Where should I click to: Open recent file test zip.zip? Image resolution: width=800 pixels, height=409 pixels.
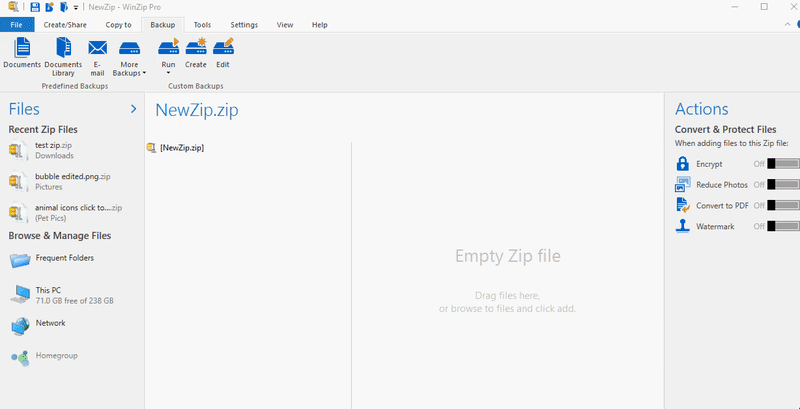pyautogui.click(x=54, y=145)
